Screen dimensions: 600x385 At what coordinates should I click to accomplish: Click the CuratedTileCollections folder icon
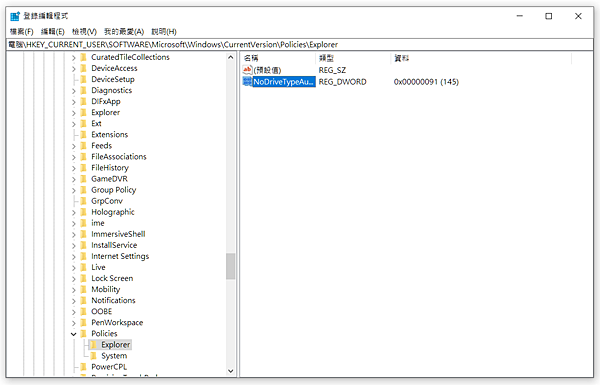84,57
